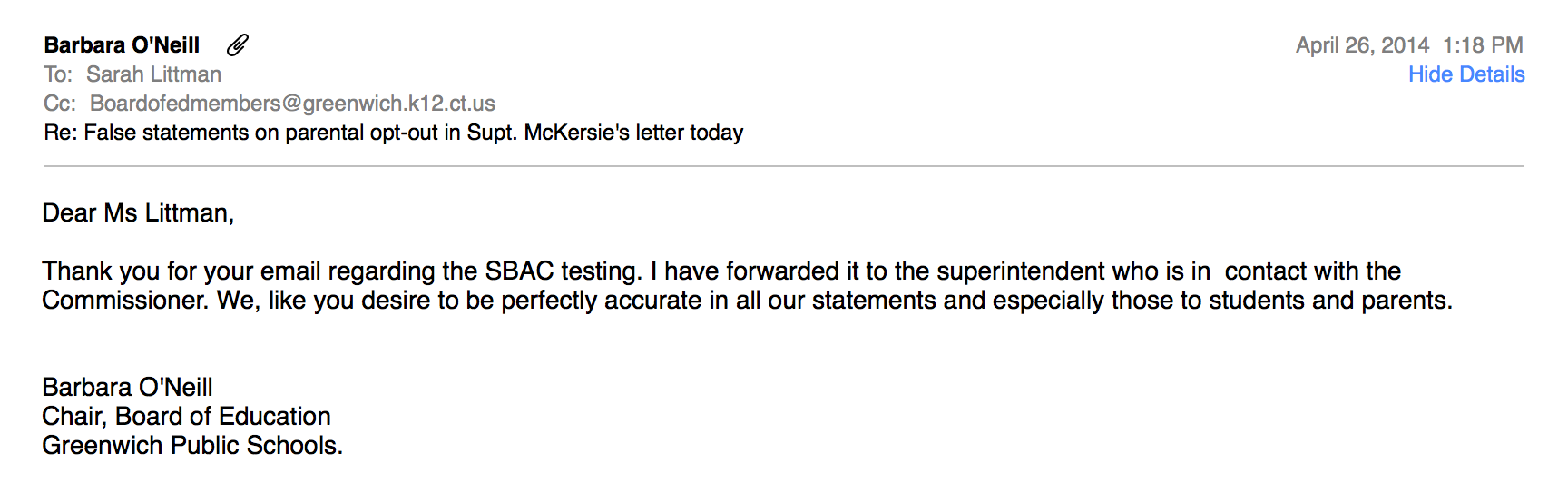Click recipient Sarah Littman in To field
Screen dimensions: 1568x503
(153, 74)
